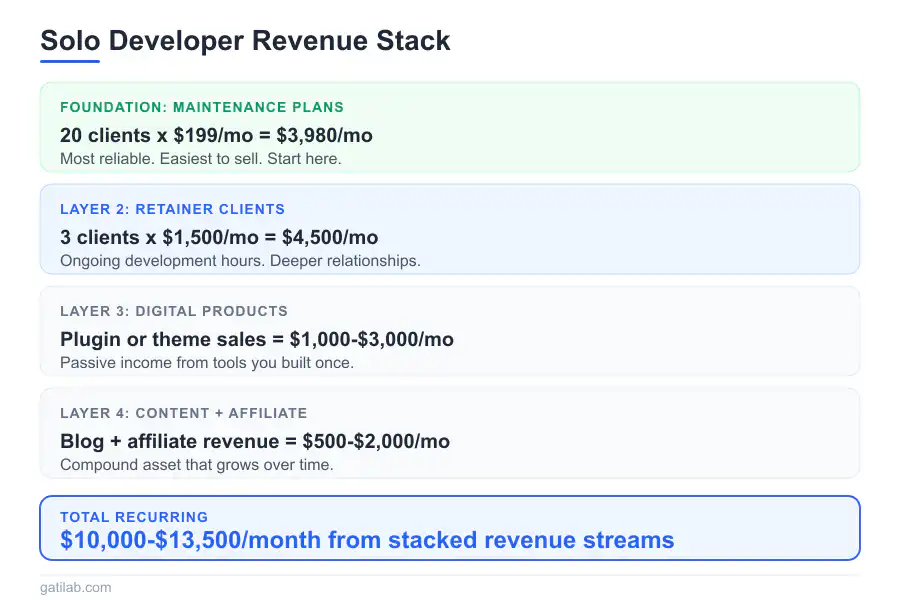The image size is (900, 600).
Task: Click the Layer 3: Digital Products header
Action: [x=173, y=311]
